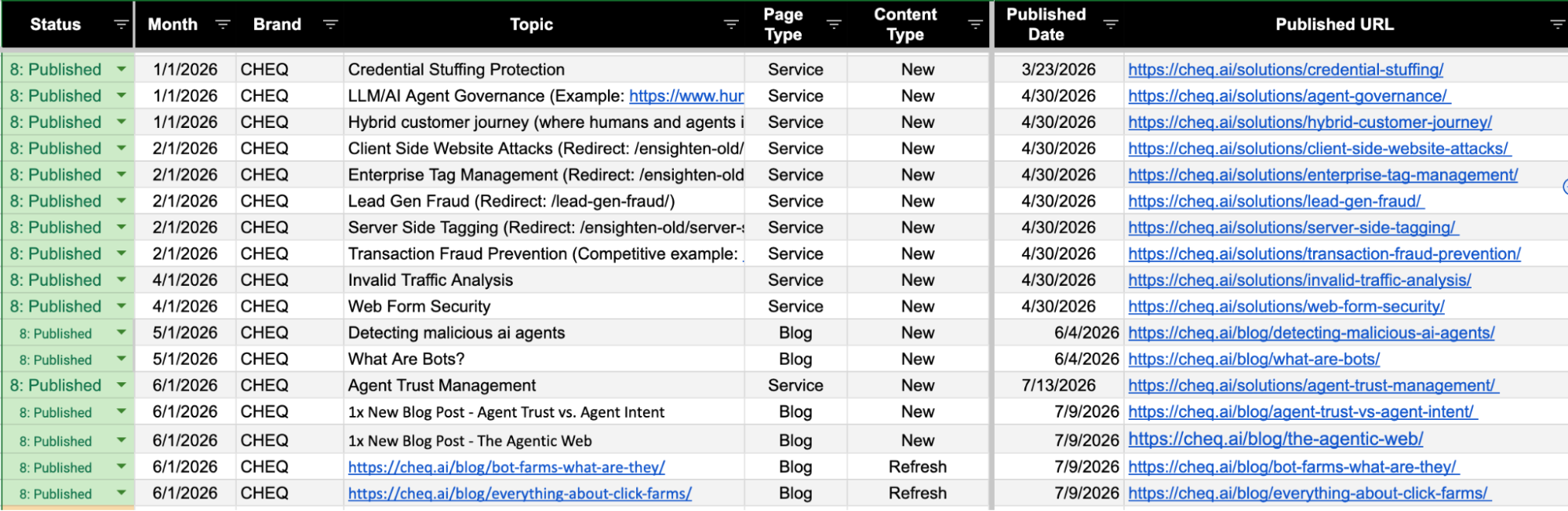Open the client-side-website-attacks published URL

1319,148
